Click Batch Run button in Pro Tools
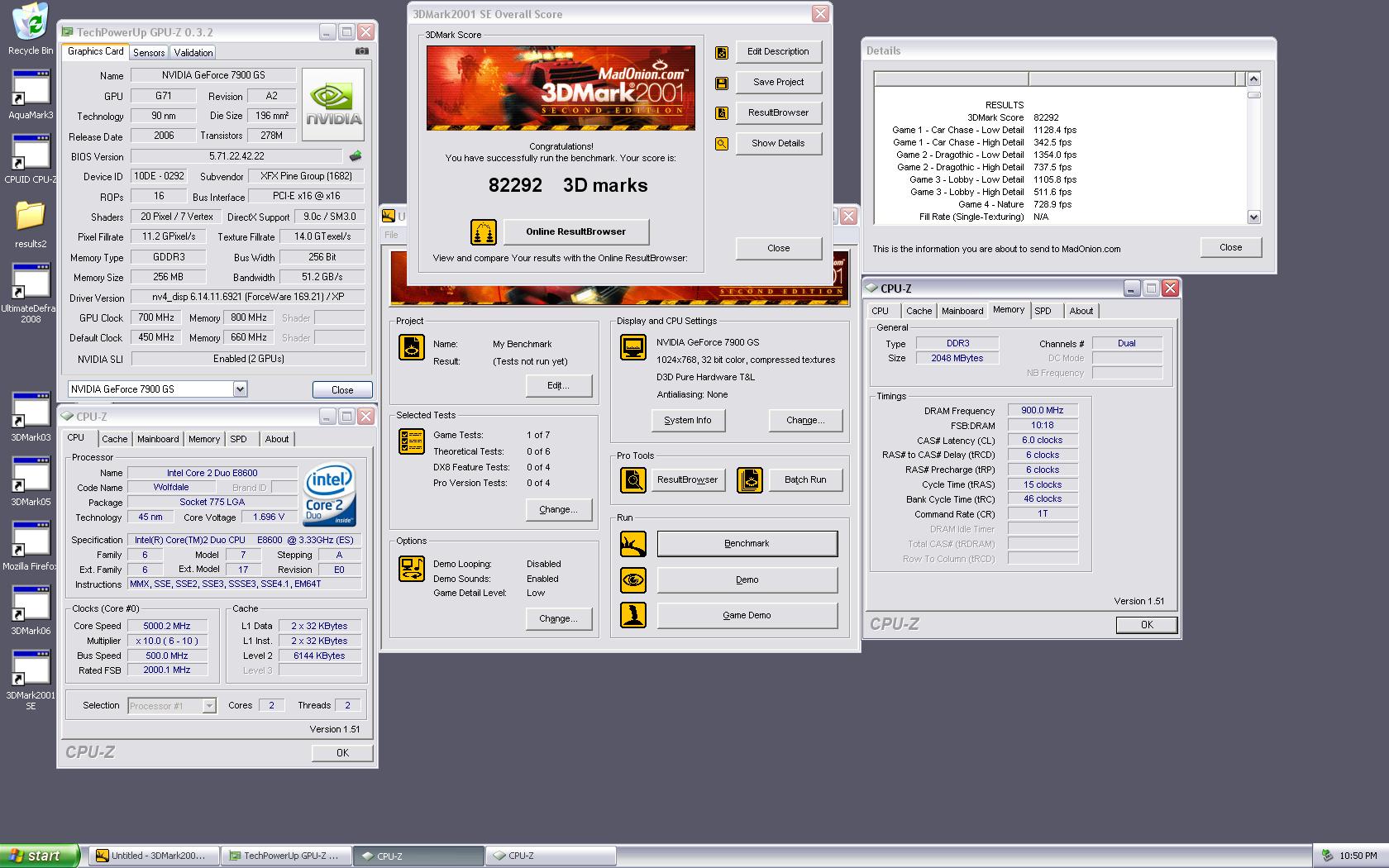The width and height of the screenshot is (1389, 868). coord(805,480)
